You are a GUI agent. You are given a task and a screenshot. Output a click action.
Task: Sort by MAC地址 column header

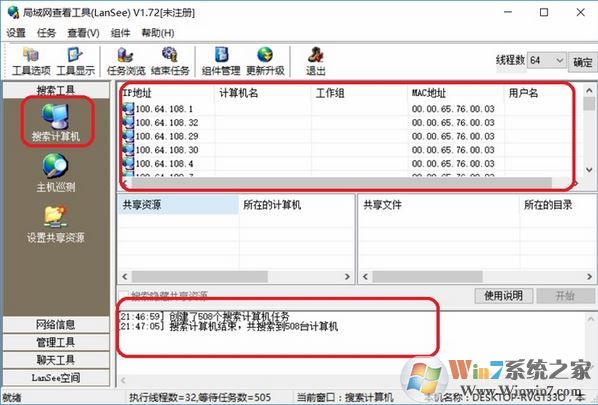click(x=456, y=93)
